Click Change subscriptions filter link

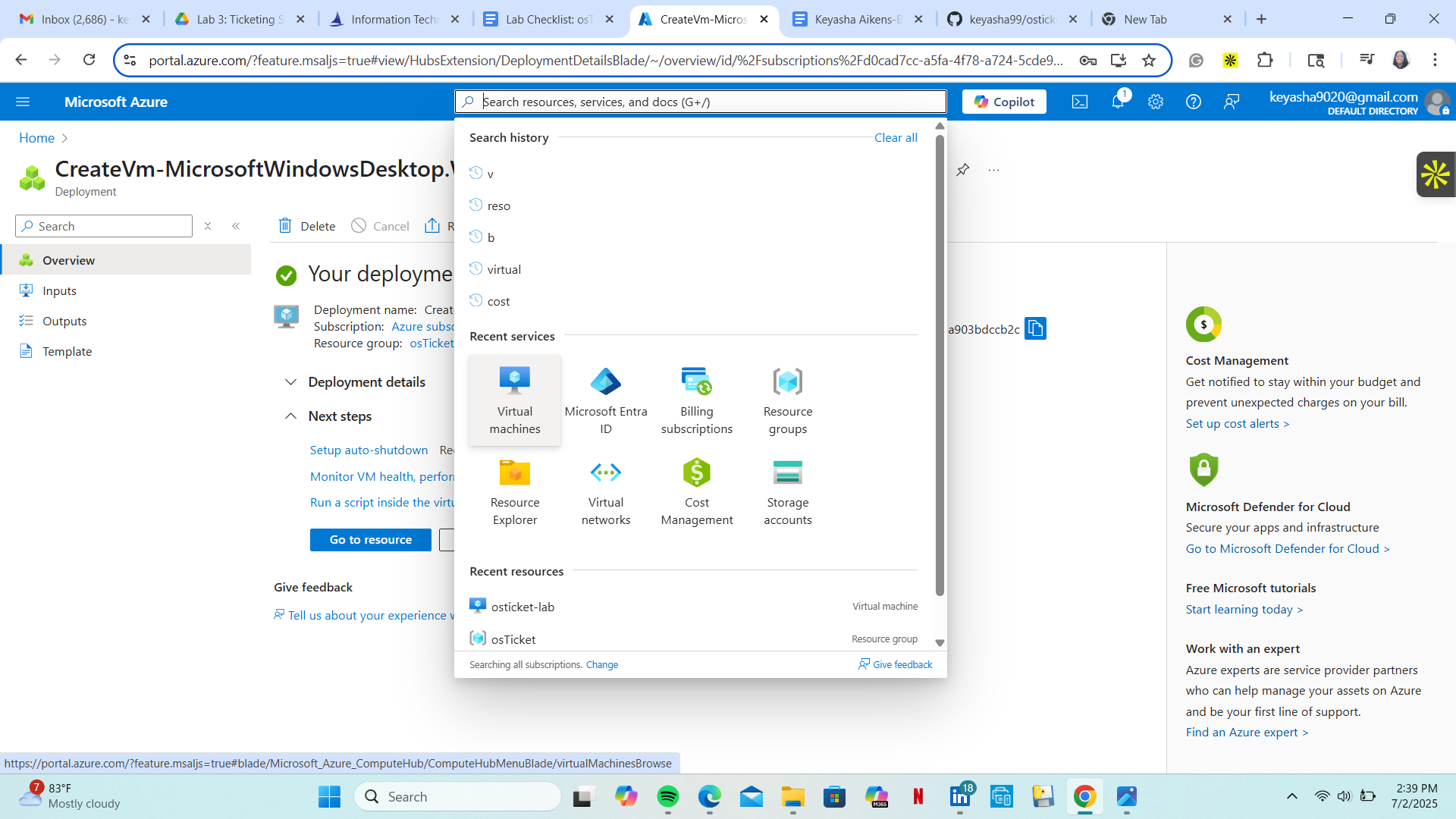[602, 664]
